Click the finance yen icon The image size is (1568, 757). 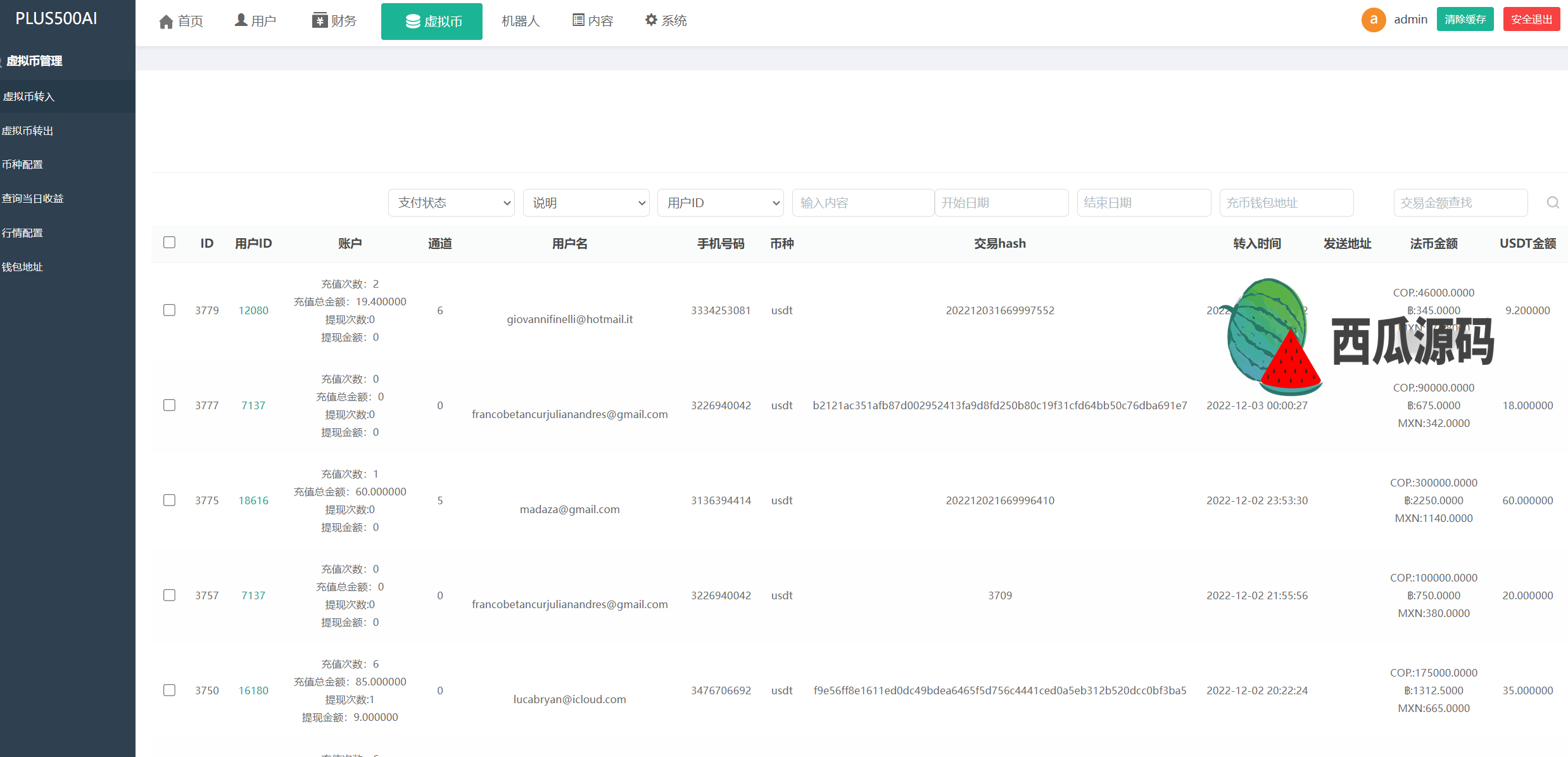[320, 21]
